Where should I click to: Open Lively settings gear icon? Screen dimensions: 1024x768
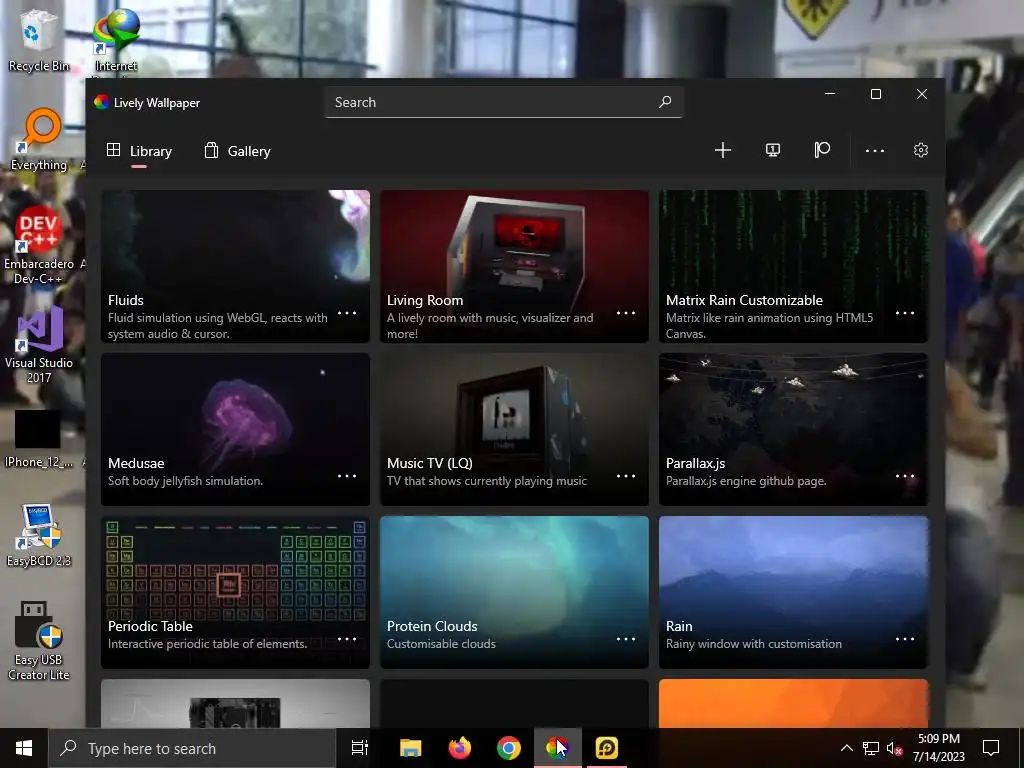click(921, 150)
